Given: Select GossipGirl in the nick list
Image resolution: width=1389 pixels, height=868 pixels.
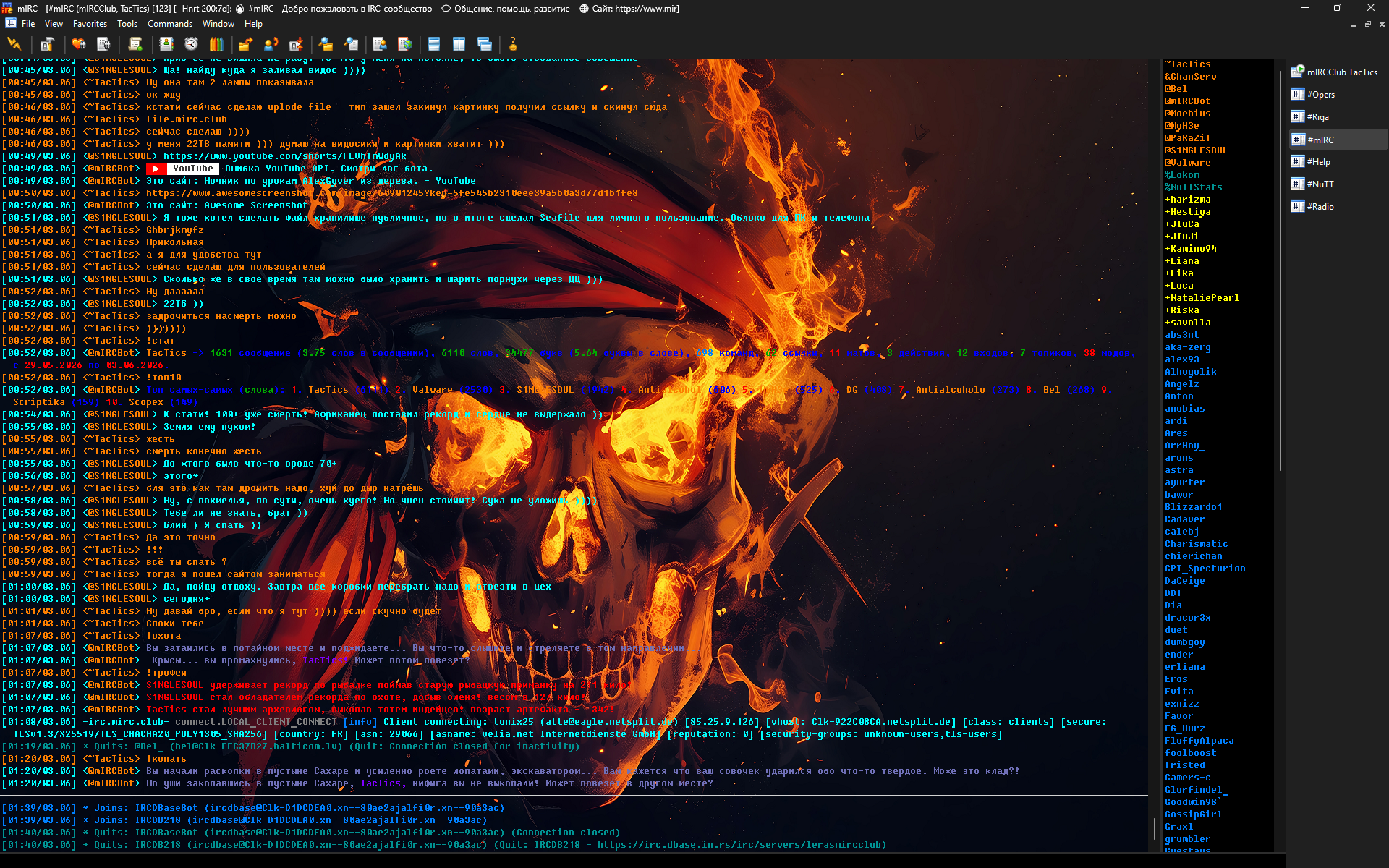Looking at the screenshot, I should (x=1193, y=814).
